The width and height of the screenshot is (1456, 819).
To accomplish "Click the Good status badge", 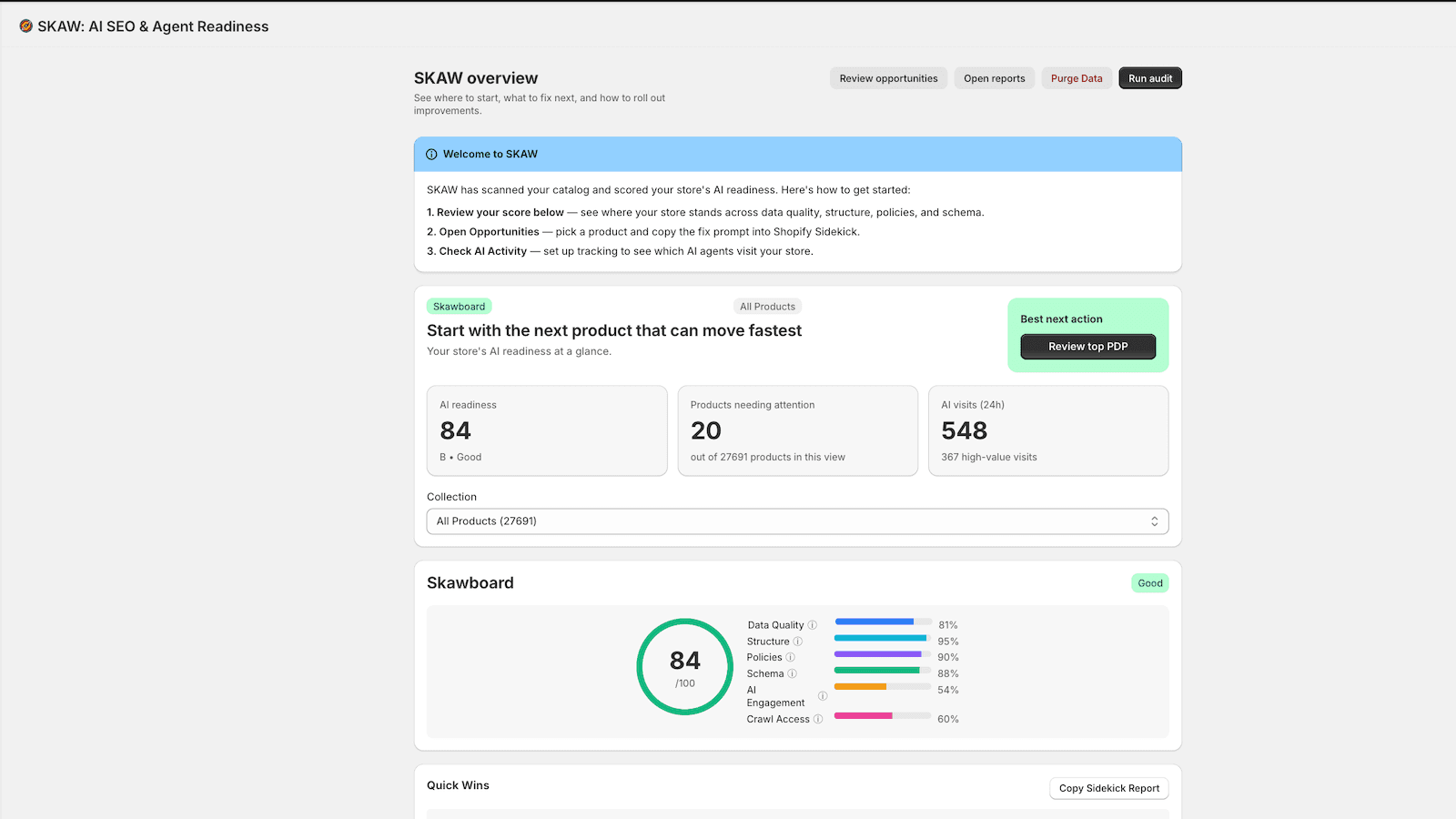I will pos(1150,583).
